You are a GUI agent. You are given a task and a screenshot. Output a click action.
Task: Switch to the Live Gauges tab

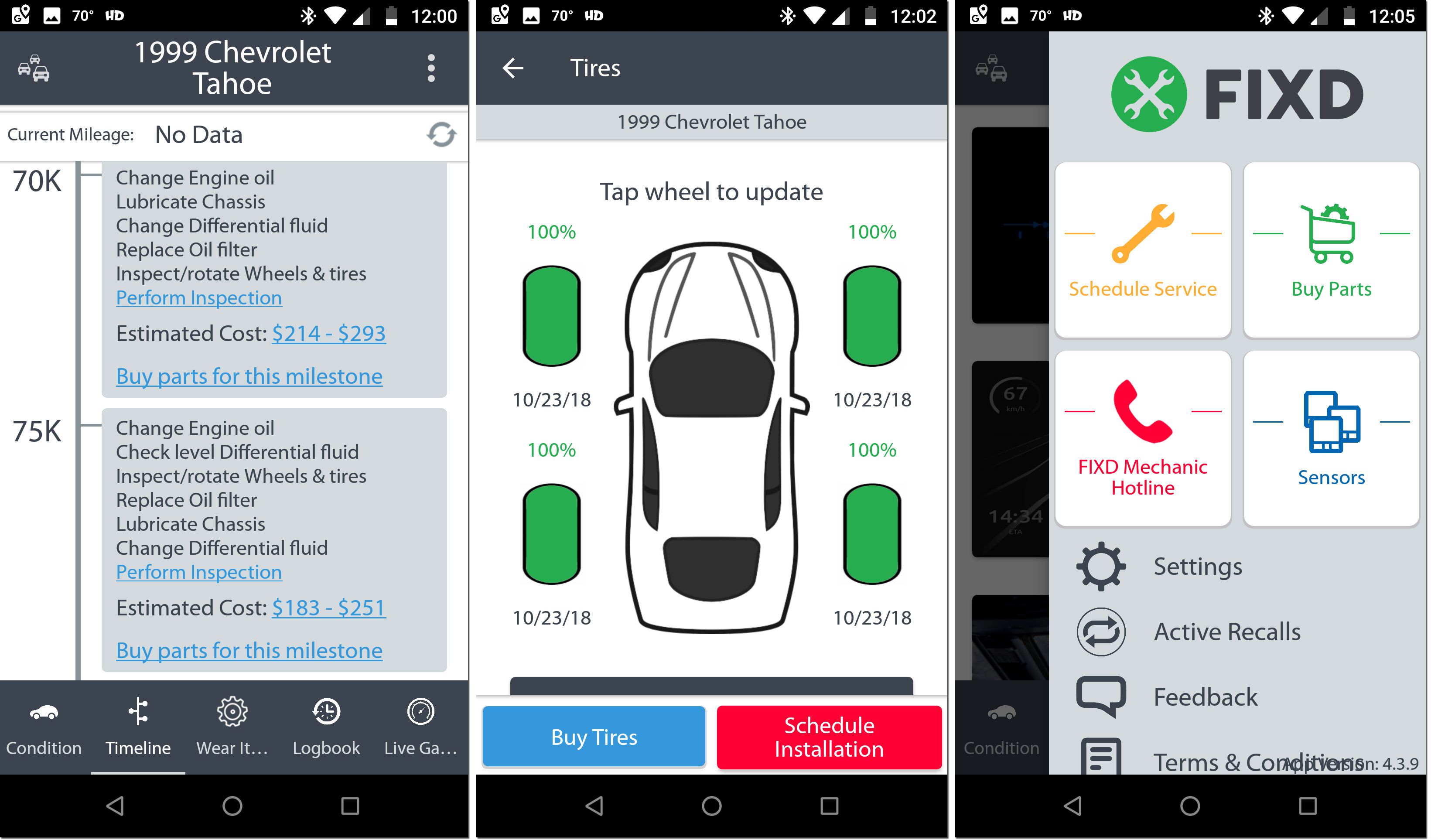[x=421, y=728]
